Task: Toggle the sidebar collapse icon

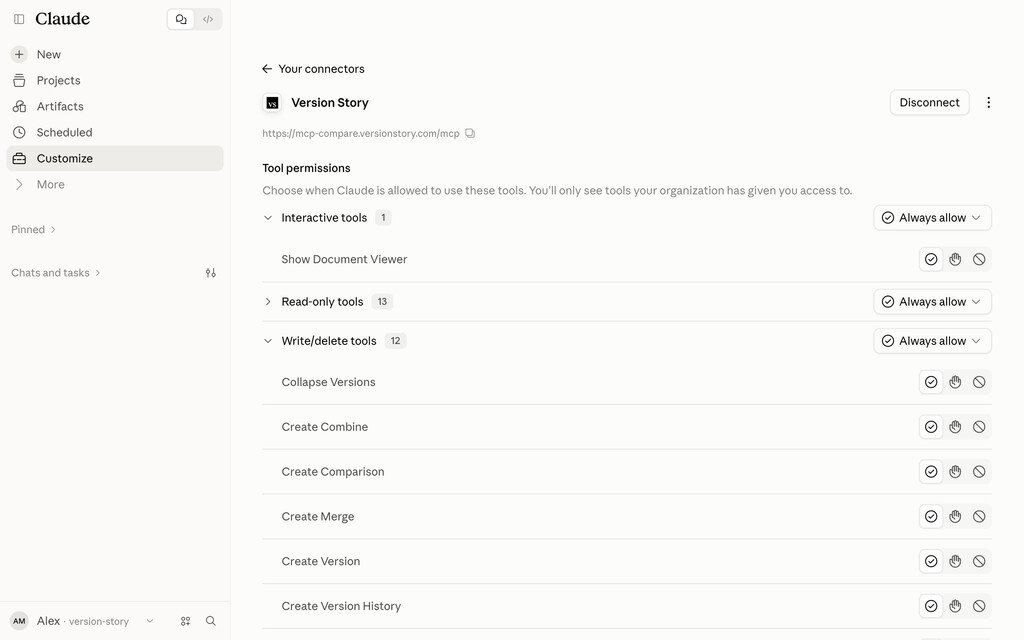Action: pyautogui.click(x=19, y=19)
